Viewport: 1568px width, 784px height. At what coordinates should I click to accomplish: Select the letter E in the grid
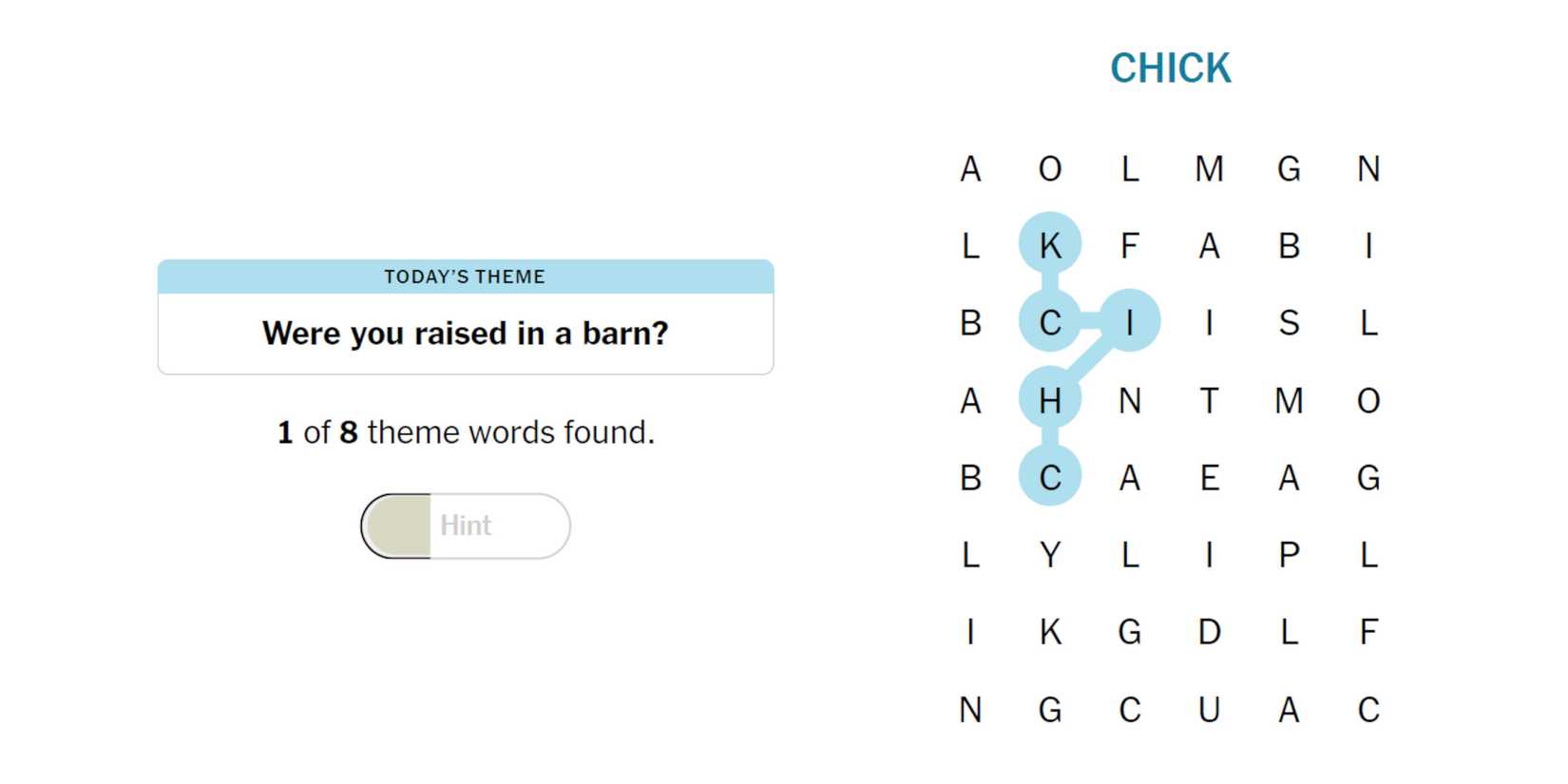click(x=1209, y=477)
